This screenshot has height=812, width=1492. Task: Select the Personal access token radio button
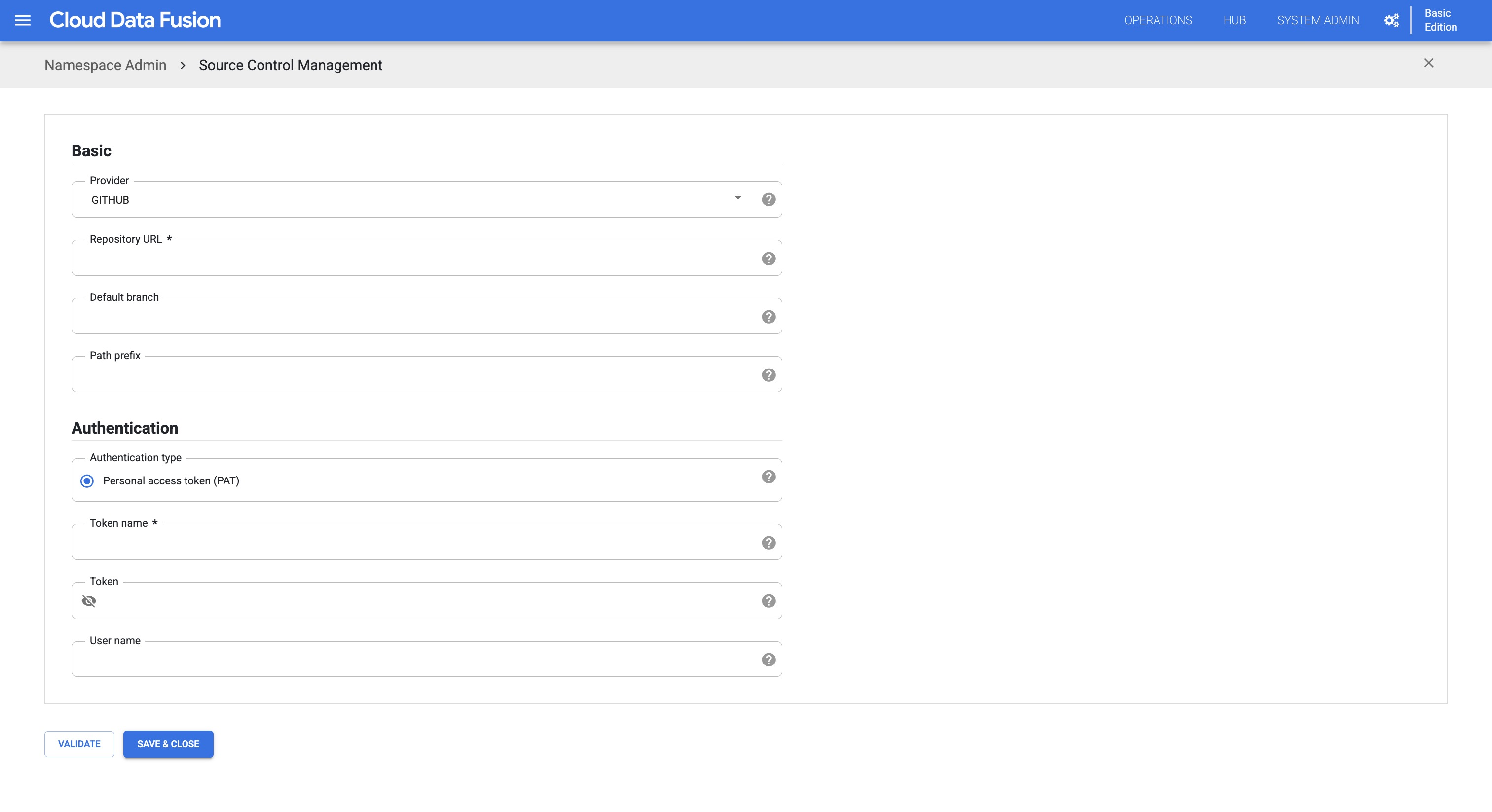tap(87, 480)
